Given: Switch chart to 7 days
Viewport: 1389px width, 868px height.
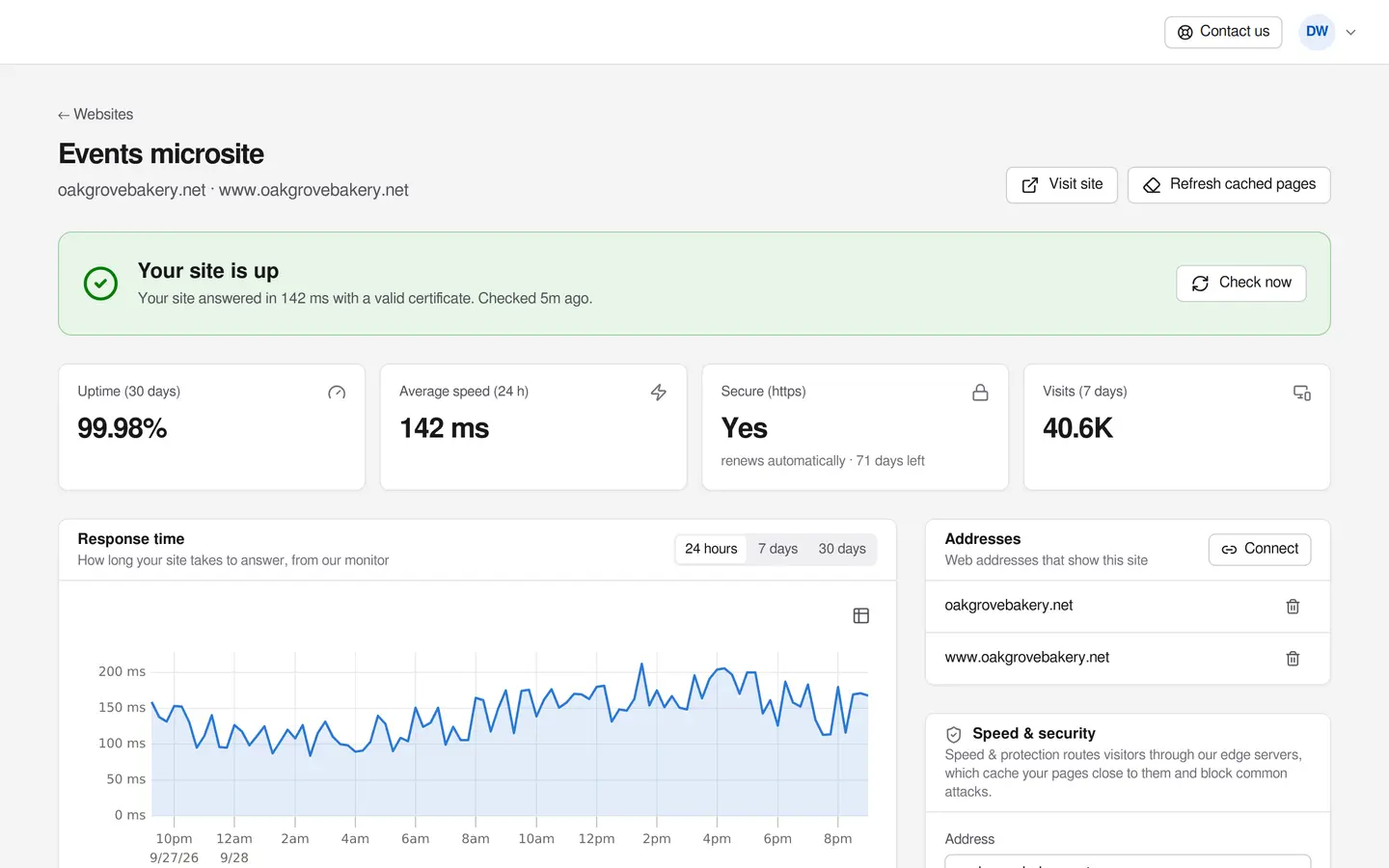Looking at the screenshot, I should tap(777, 549).
